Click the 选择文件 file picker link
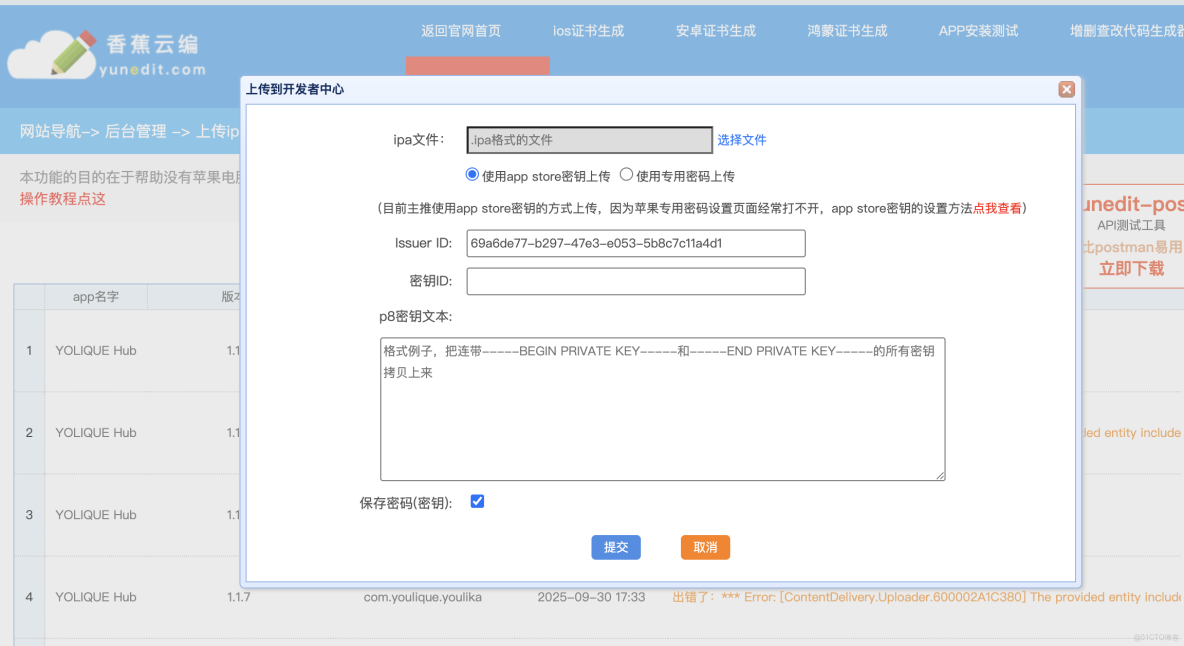The width and height of the screenshot is (1184, 646). [742, 139]
